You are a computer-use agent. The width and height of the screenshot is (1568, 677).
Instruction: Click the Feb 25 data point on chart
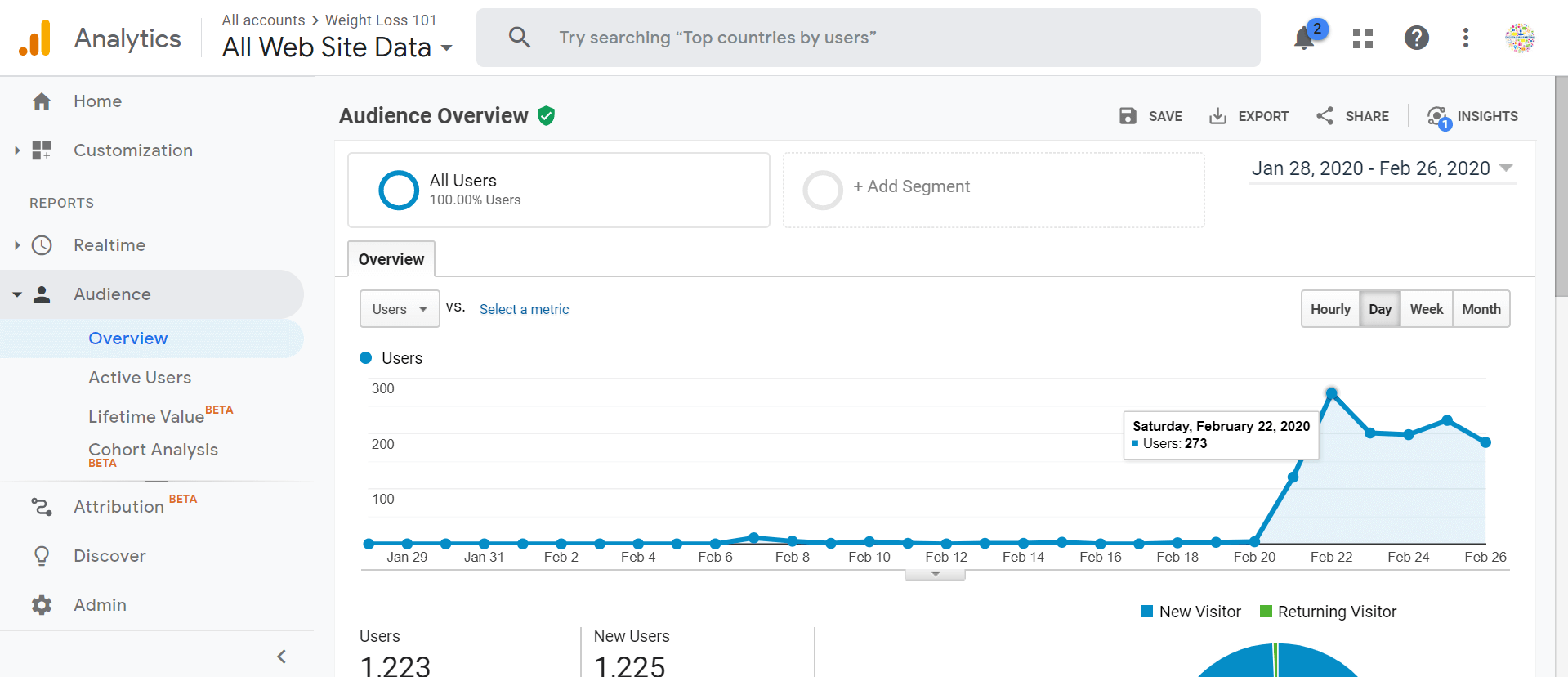coord(1447,420)
